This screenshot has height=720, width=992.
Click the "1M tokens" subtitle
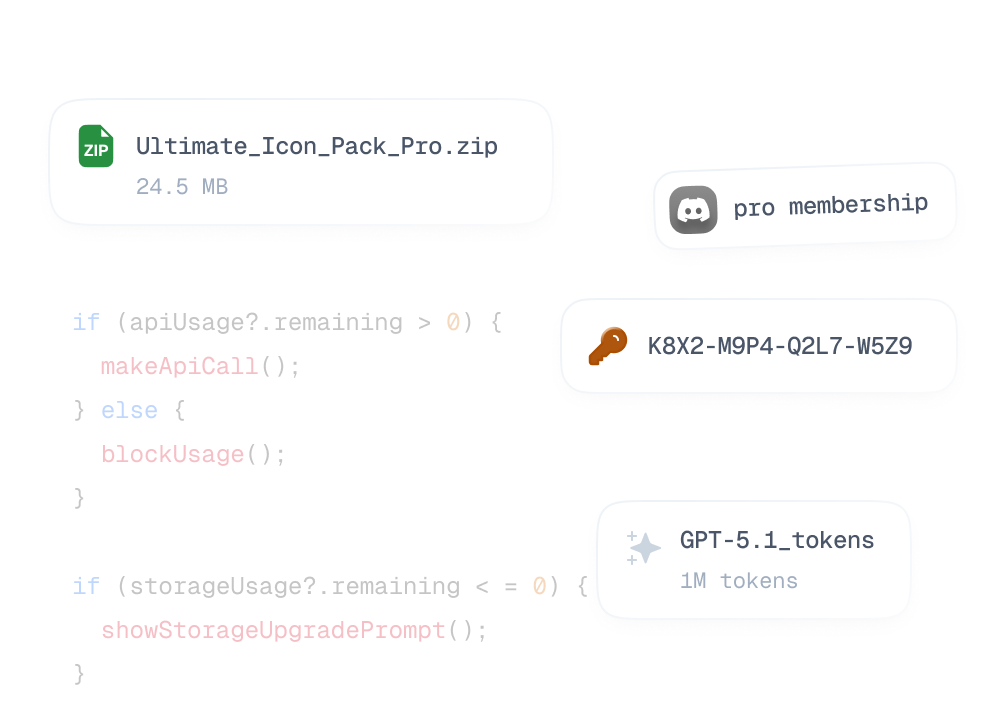tap(739, 581)
